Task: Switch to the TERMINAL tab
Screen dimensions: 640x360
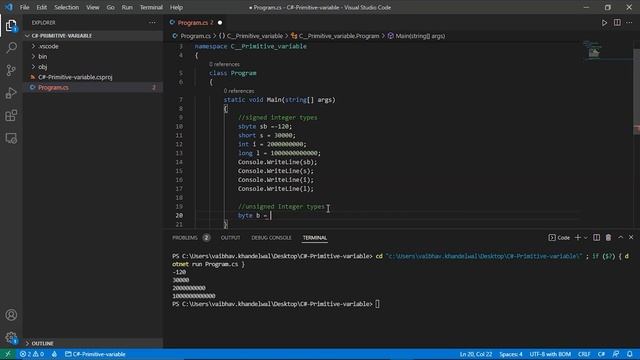Action: tap(315, 238)
